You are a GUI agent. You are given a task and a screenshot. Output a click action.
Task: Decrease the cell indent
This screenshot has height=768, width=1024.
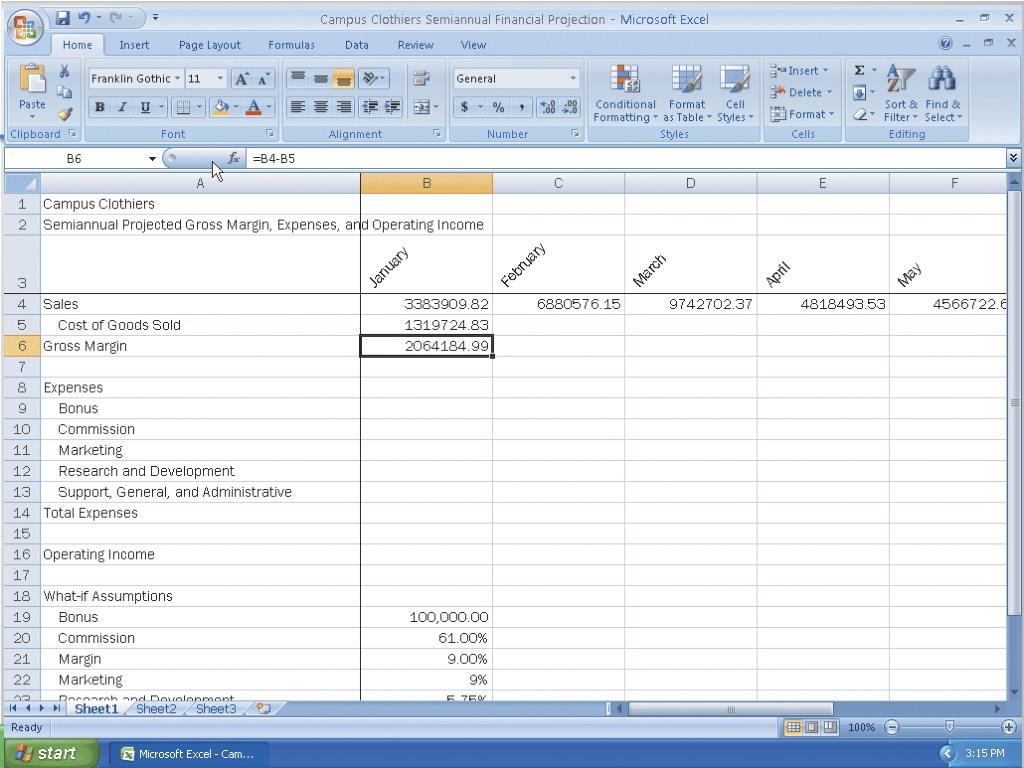[x=370, y=107]
